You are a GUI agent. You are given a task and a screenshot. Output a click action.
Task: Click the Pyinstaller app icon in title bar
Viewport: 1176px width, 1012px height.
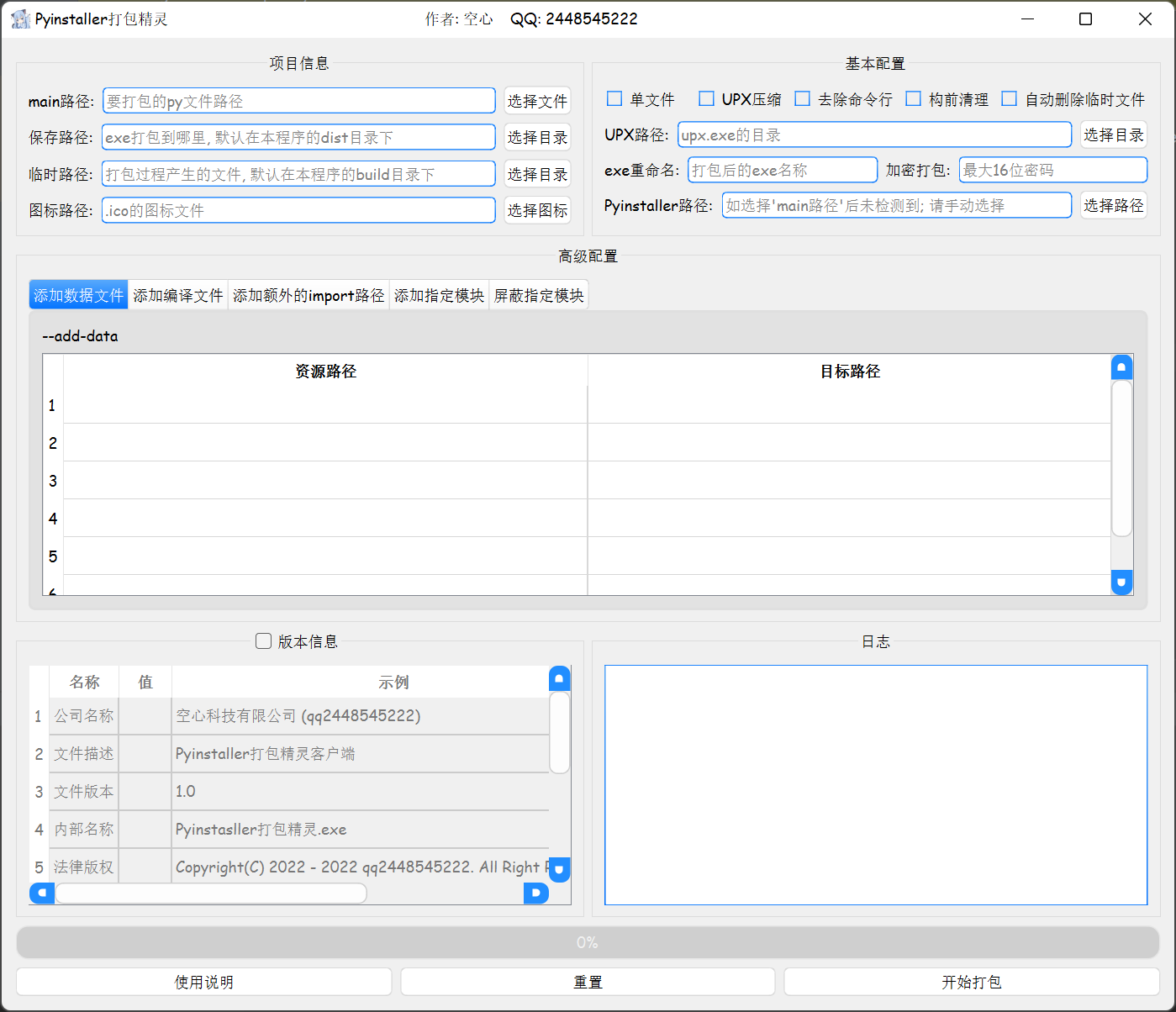(x=20, y=18)
